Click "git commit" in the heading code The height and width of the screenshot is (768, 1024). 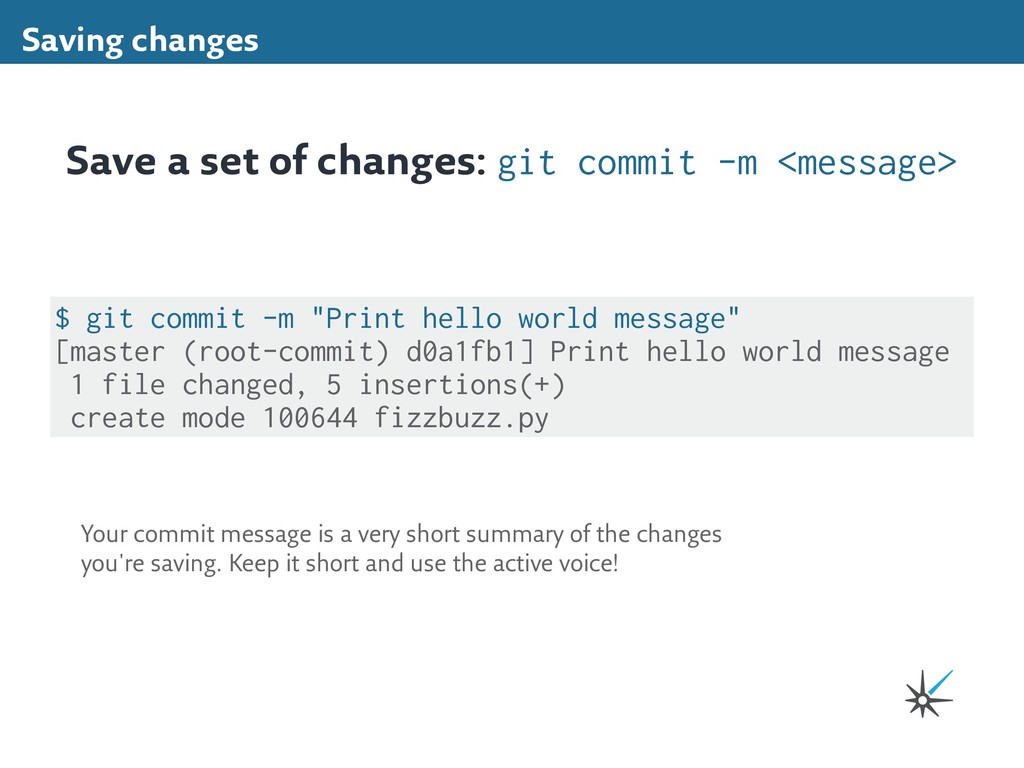click(596, 162)
